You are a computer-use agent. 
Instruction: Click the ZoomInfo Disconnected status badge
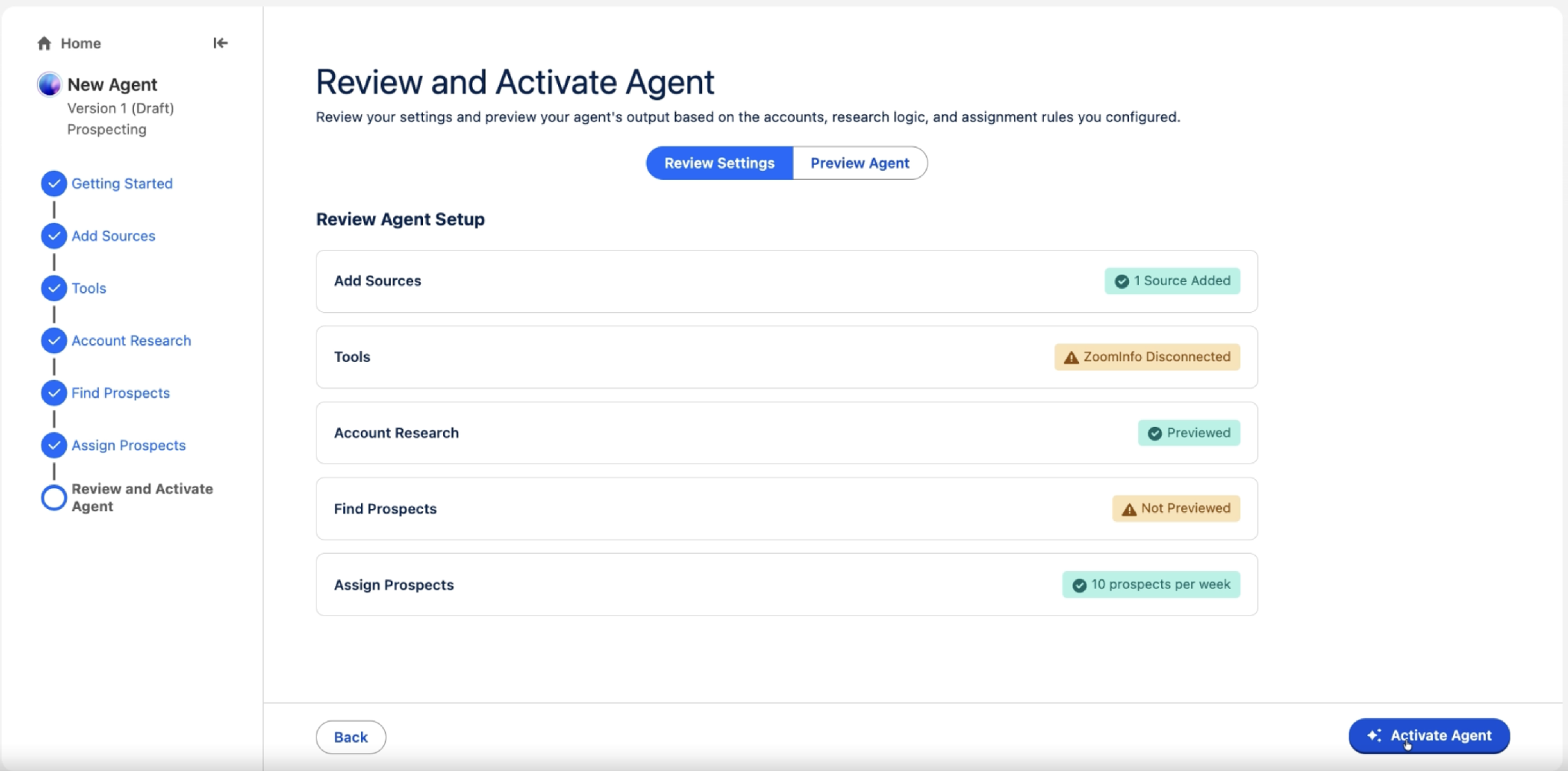(1147, 357)
